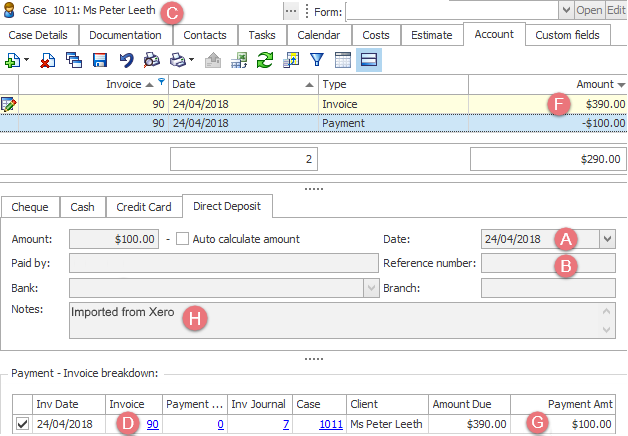Open the Documentation tab
628x436 pixels.
pos(125,35)
